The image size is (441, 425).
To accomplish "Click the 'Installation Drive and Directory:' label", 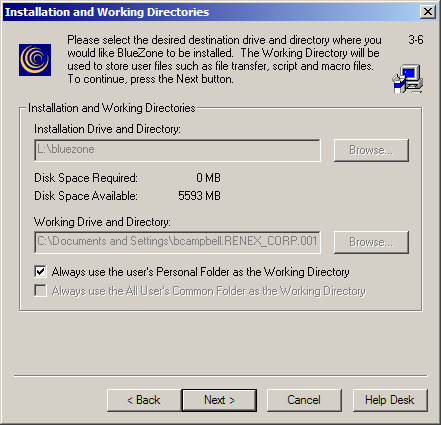I will [107, 129].
